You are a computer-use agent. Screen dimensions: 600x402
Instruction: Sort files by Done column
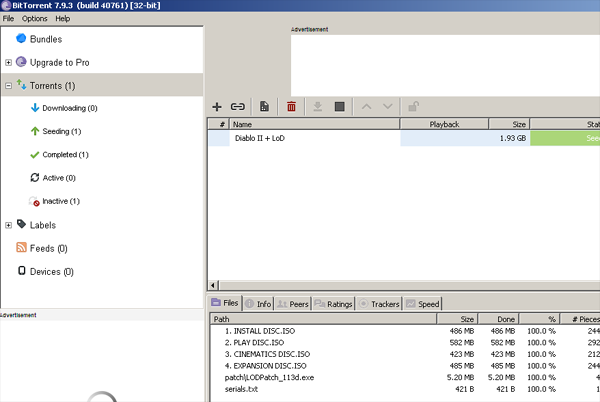pyautogui.click(x=498, y=319)
